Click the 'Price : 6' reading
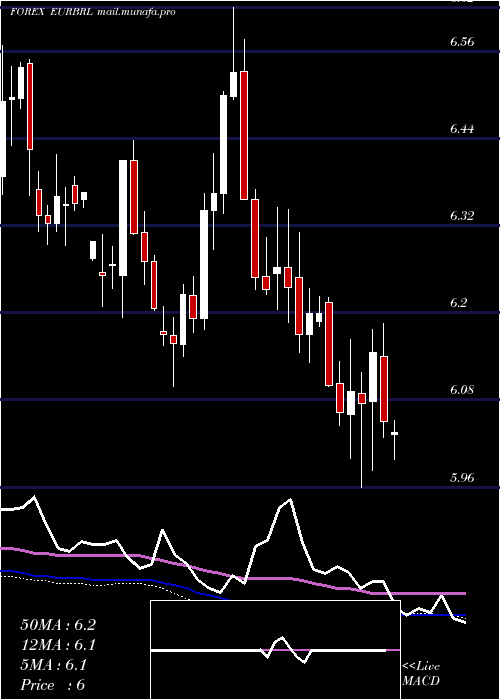 point(53,685)
